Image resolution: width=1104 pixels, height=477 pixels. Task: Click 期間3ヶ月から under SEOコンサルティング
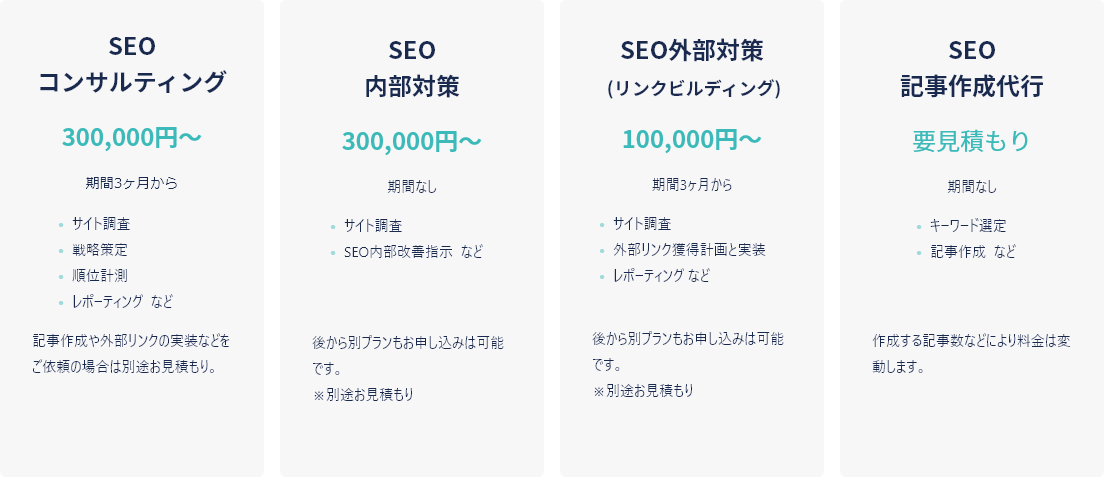(x=132, y=183)
